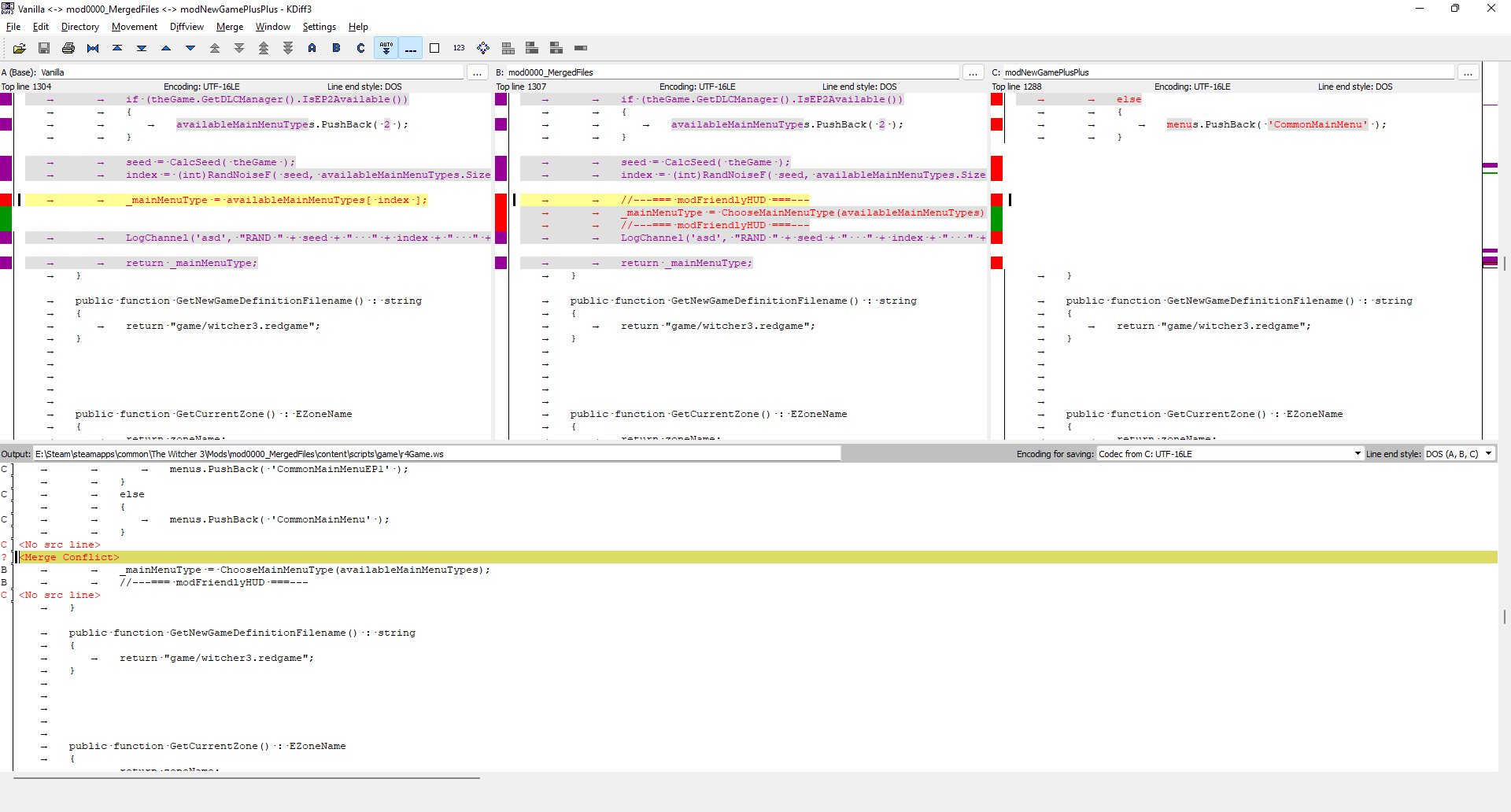1511x812 pixels.
Task: Go to first delta icon
Action: click(x=117, y=48)
